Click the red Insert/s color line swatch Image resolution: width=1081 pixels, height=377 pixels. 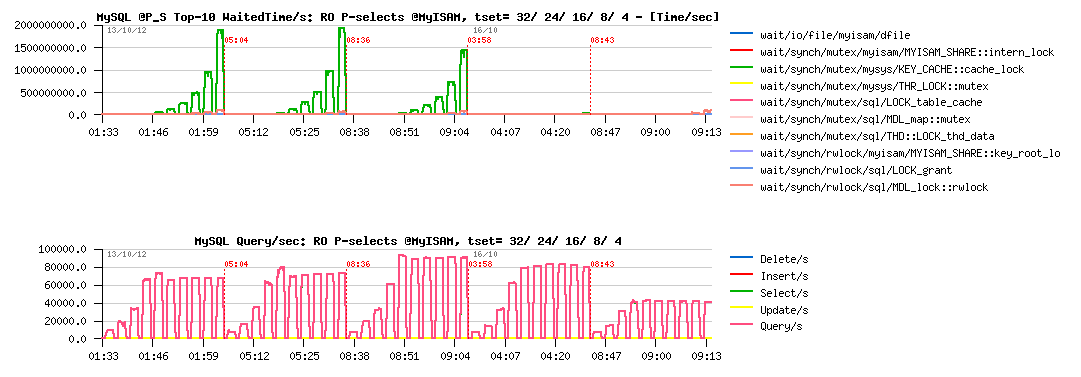[x=740, y=275]
